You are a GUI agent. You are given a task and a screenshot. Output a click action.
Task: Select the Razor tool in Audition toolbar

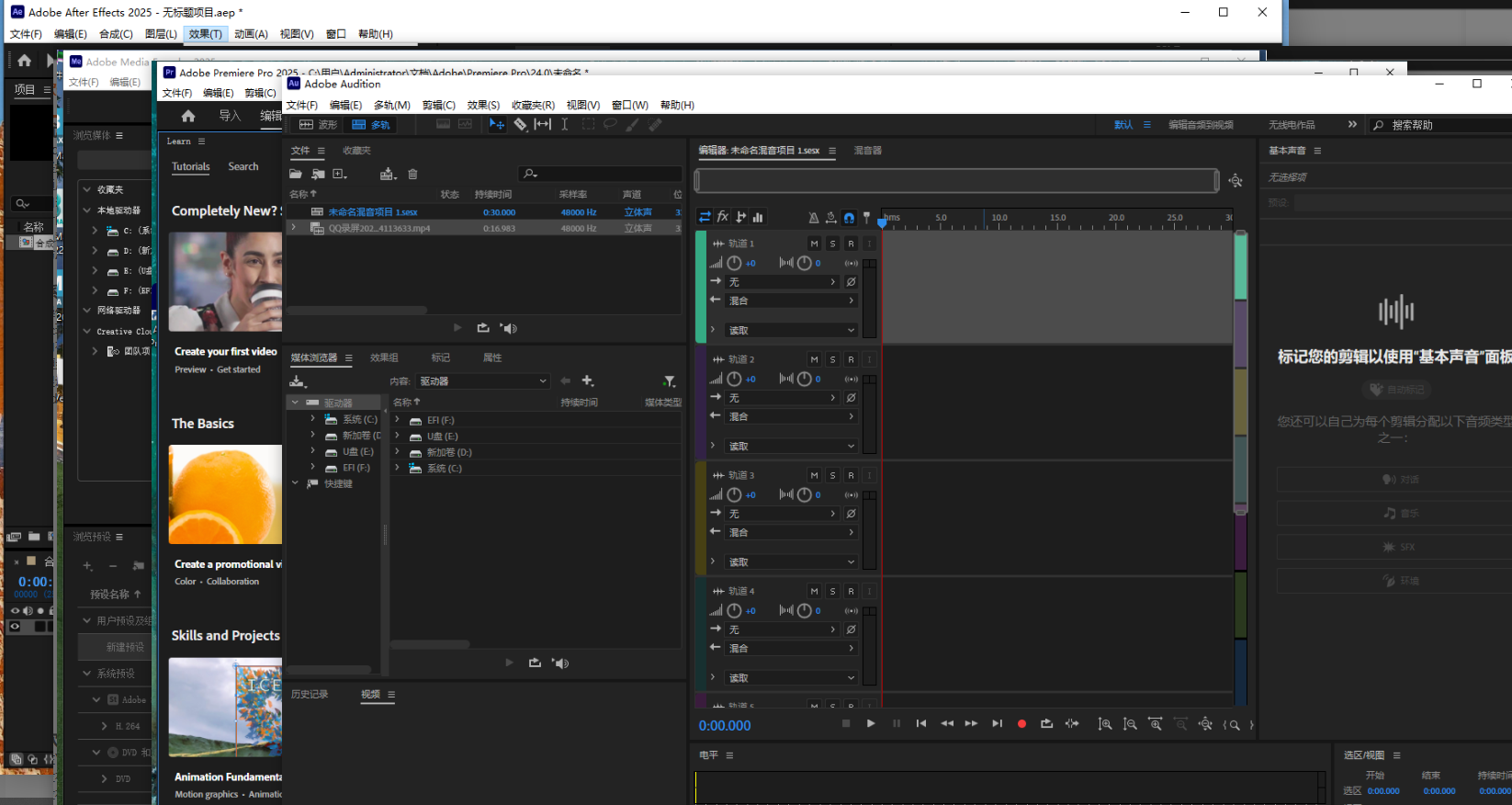520,124
